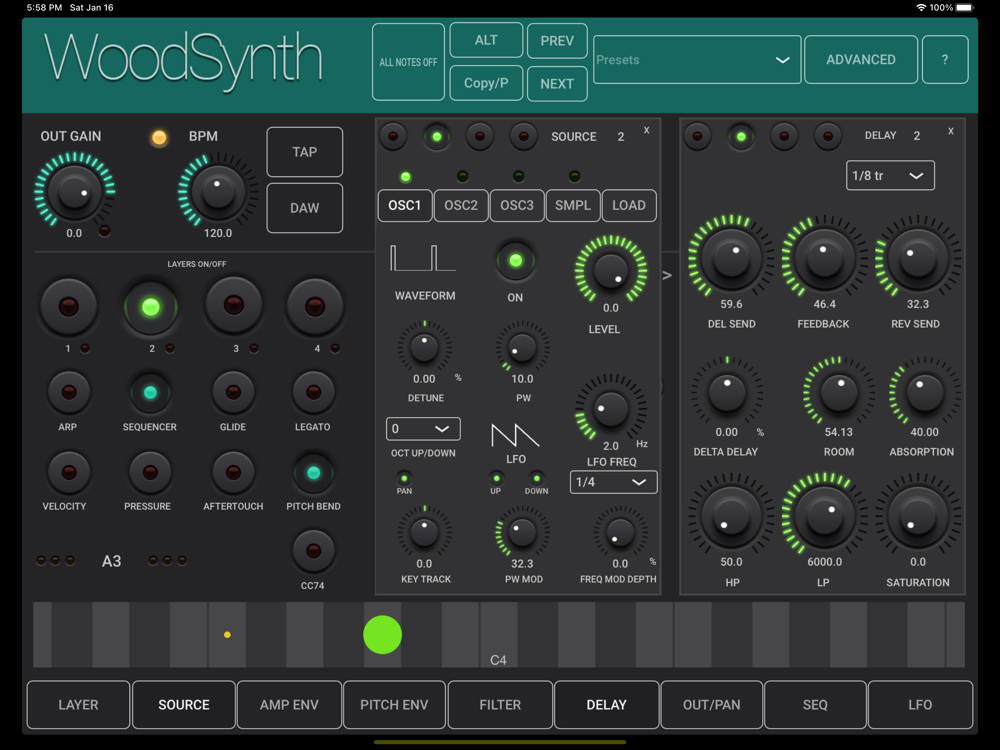
Task: Click the DAW sync button
Action: 304,208
